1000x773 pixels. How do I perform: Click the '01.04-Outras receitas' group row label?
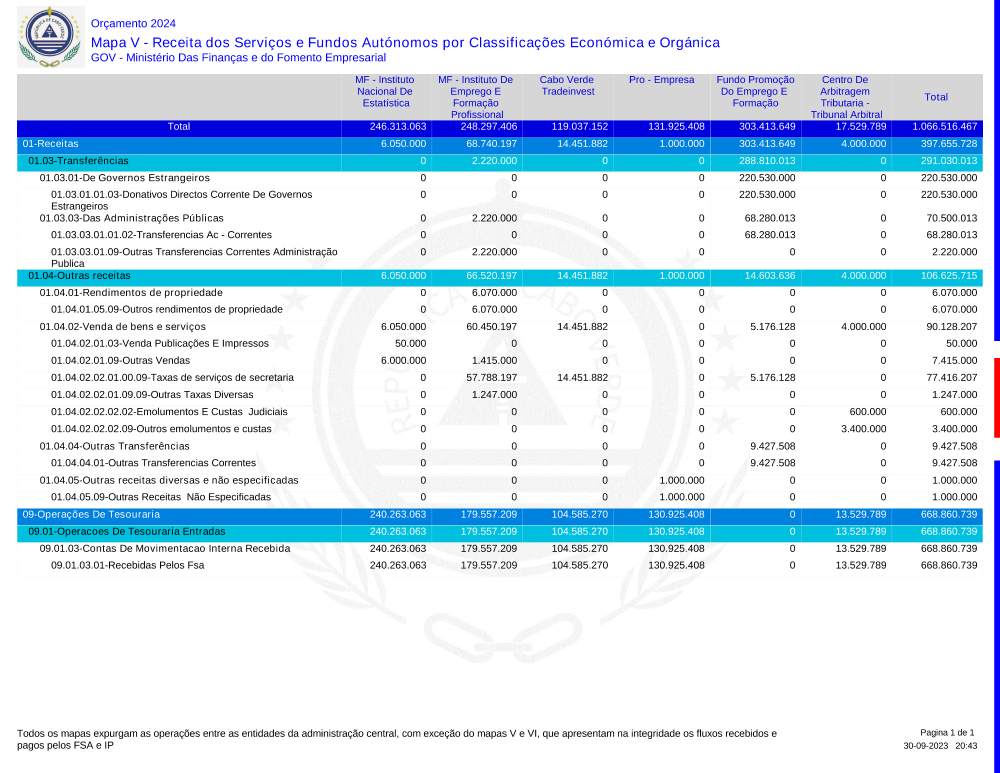click(x=79, y=275)
